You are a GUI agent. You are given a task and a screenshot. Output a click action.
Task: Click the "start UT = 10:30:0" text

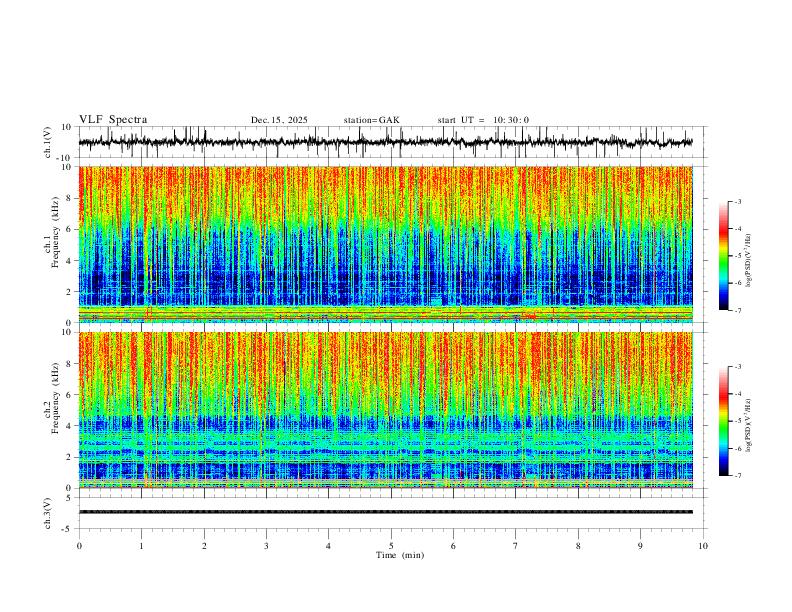tap(483, 120)
